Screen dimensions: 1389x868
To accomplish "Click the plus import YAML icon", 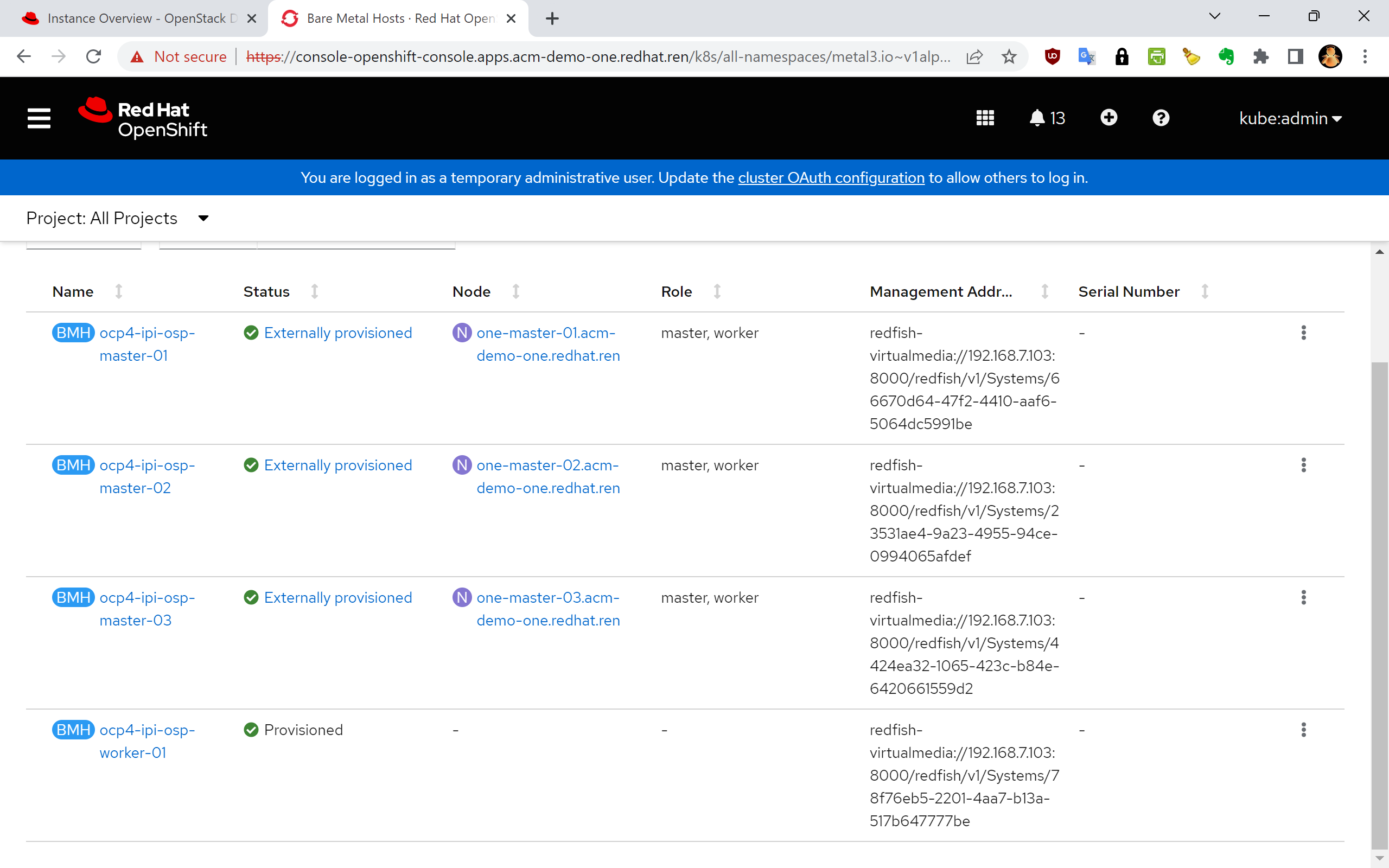I will pos(1108,118).
